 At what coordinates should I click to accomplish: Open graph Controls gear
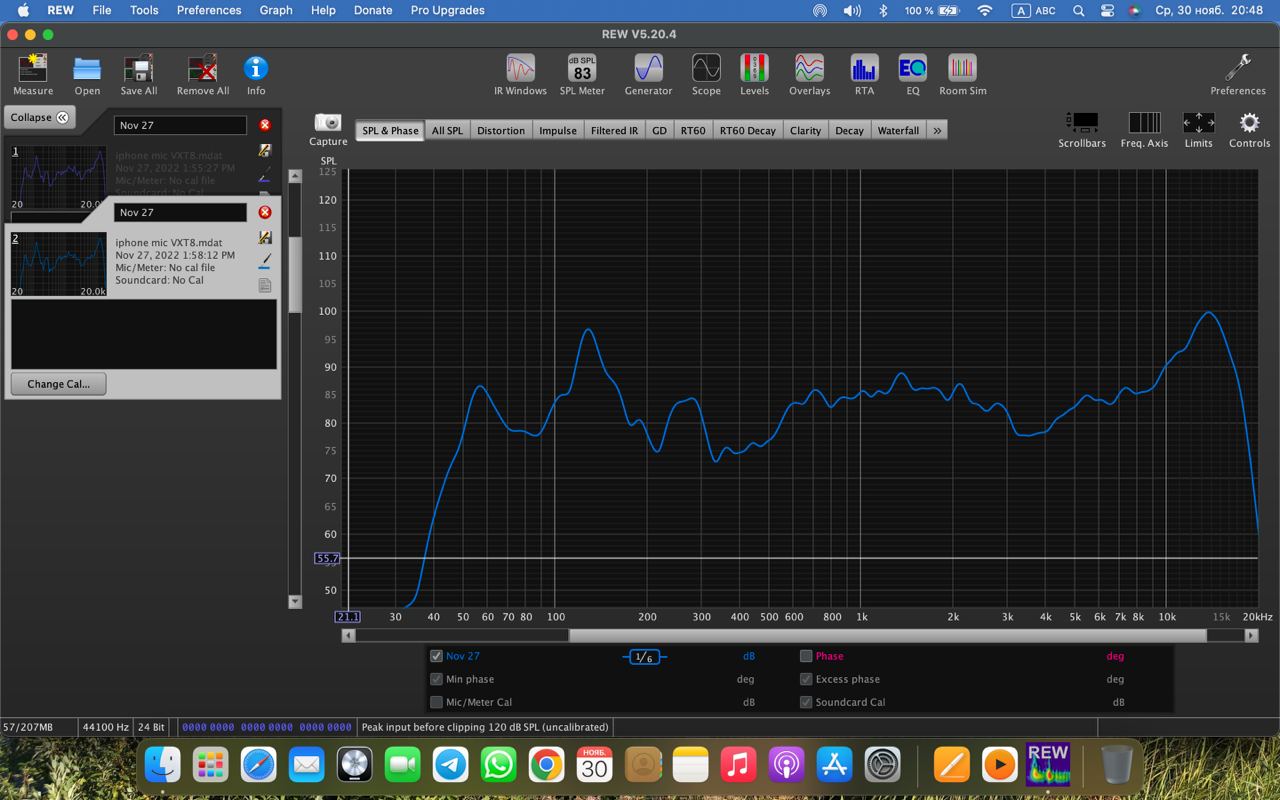point(1249,122)
